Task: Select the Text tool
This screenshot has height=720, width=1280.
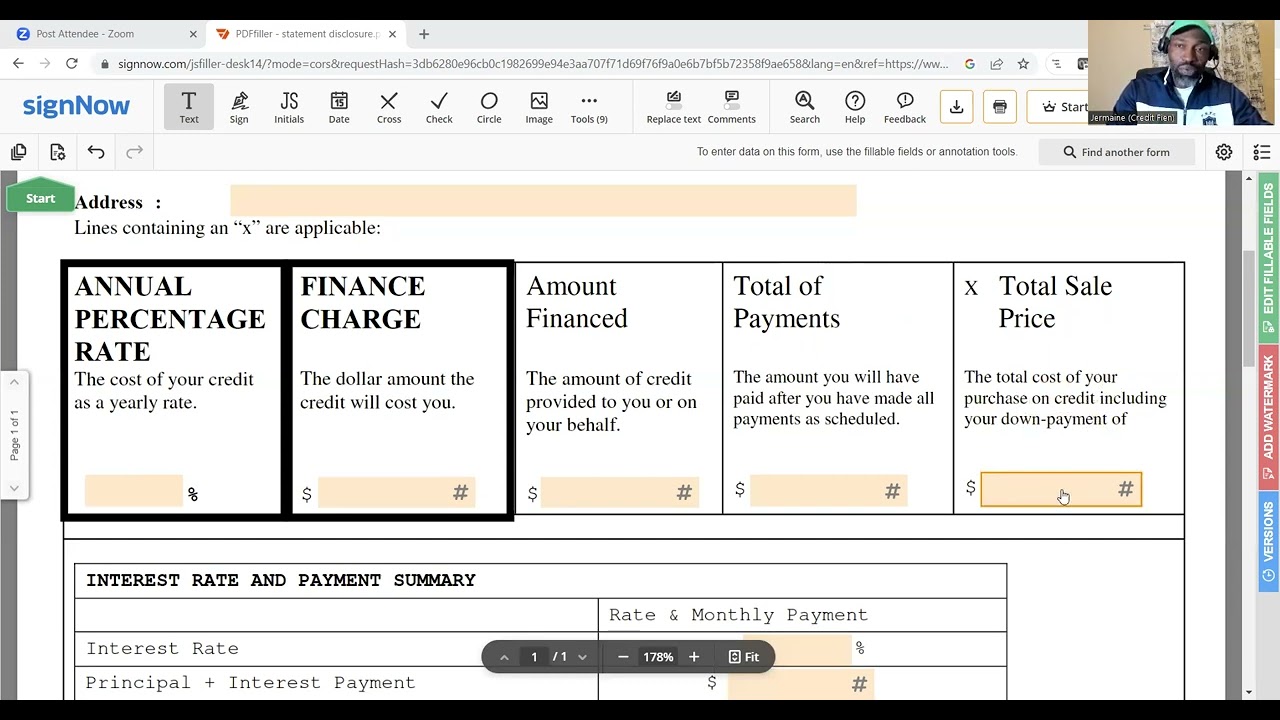Action: [189, 107]
